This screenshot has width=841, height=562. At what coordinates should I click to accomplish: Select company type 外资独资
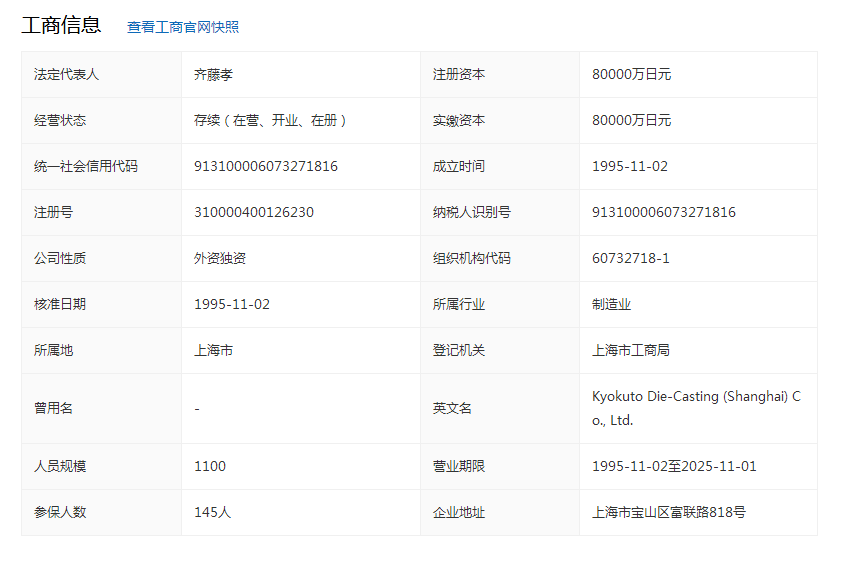pyautogui.click(x=220, y=258)
